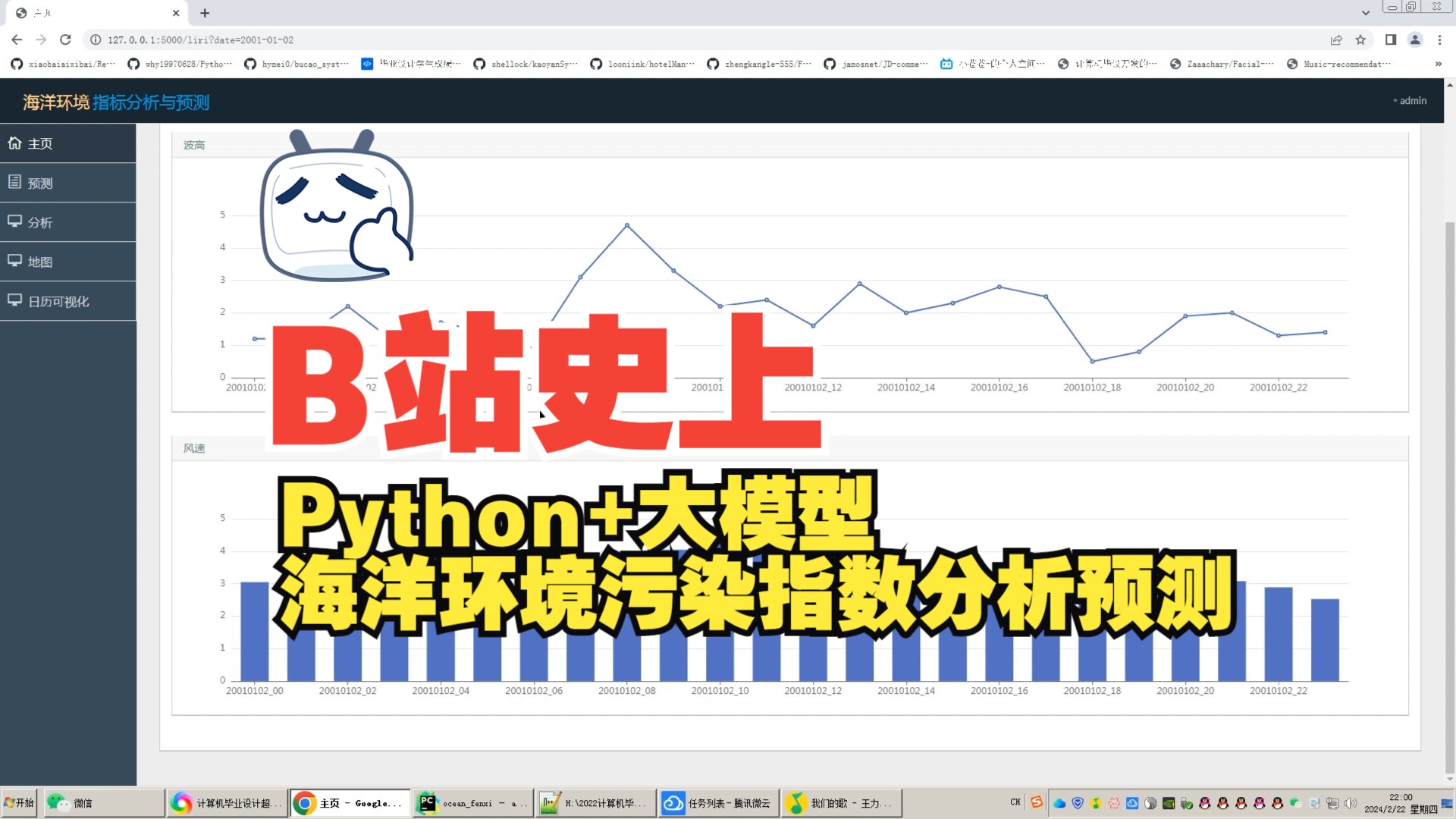The image size is (1456, 819).
Task: Mute audio via the tray volume icon
Action: pos(1352,802)
